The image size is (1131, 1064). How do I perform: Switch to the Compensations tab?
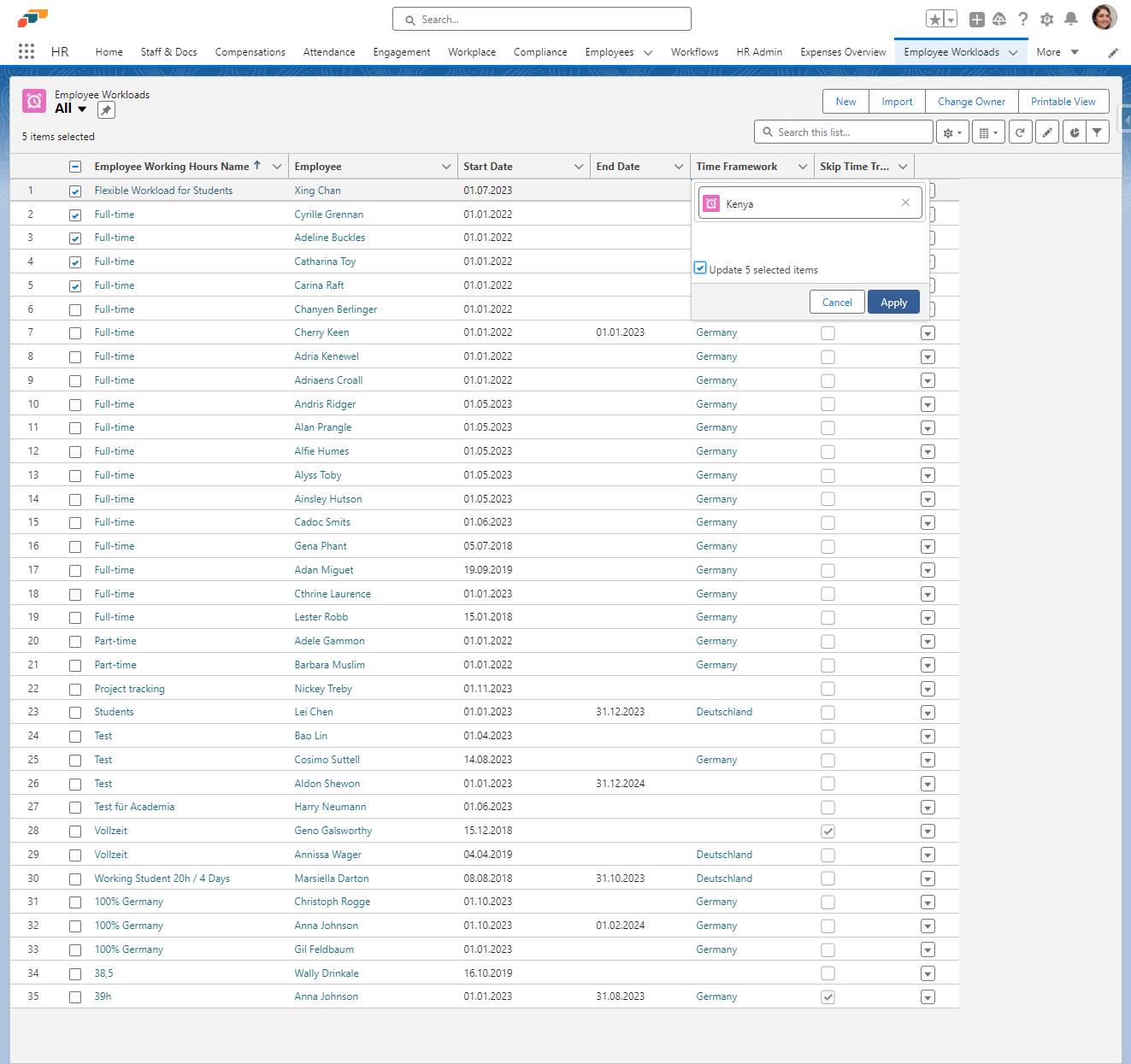pos(250,52)
